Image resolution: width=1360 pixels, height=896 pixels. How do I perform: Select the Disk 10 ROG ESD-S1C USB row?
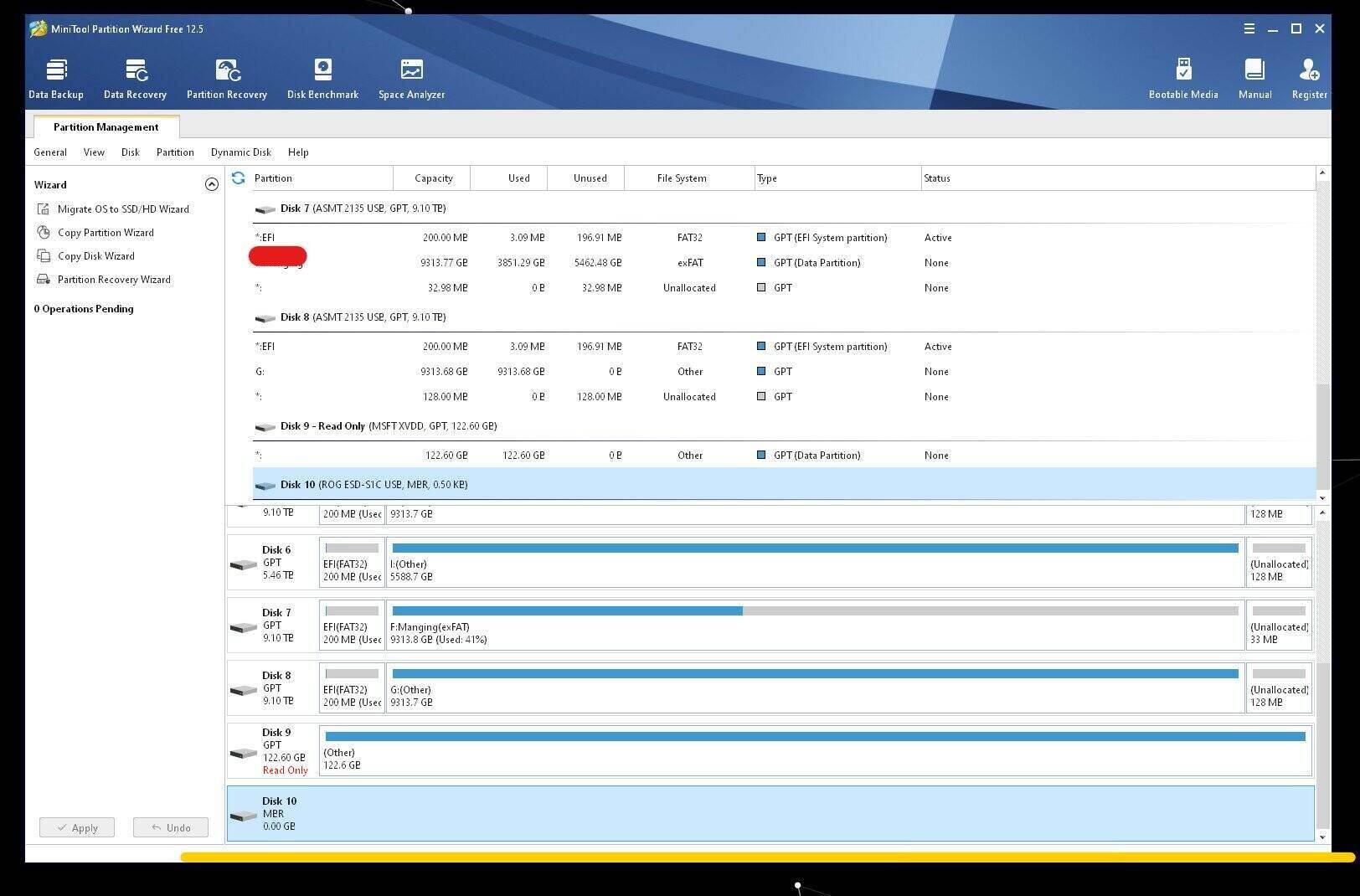(784, 484)
